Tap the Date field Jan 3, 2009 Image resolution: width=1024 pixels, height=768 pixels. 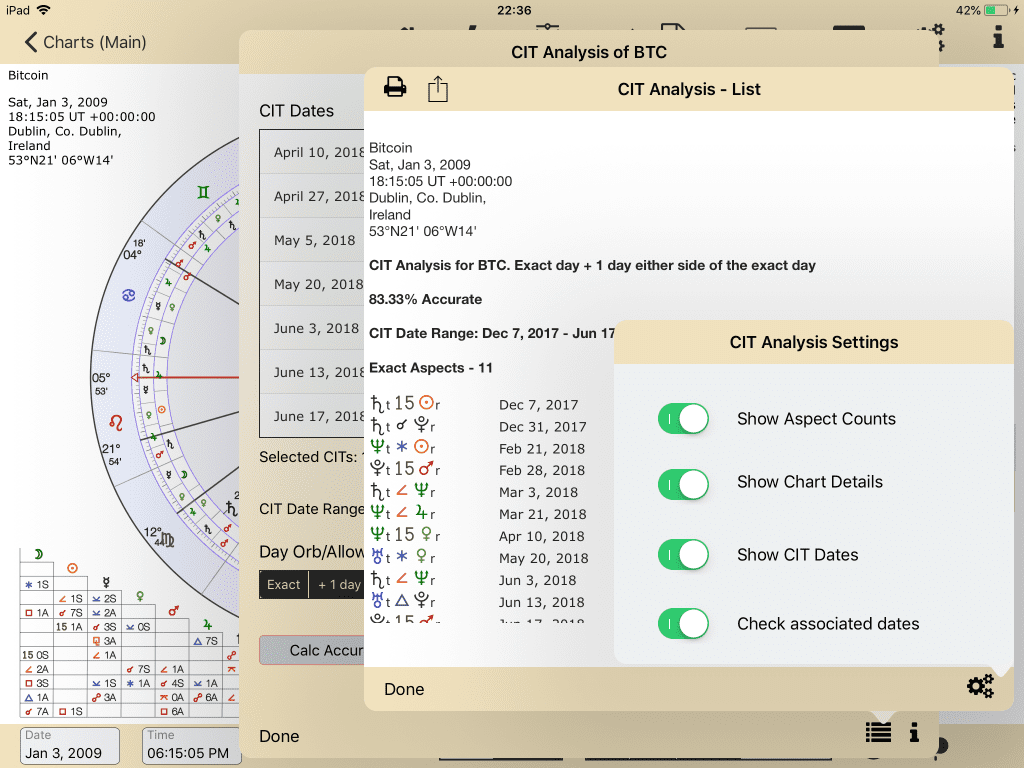70,746
